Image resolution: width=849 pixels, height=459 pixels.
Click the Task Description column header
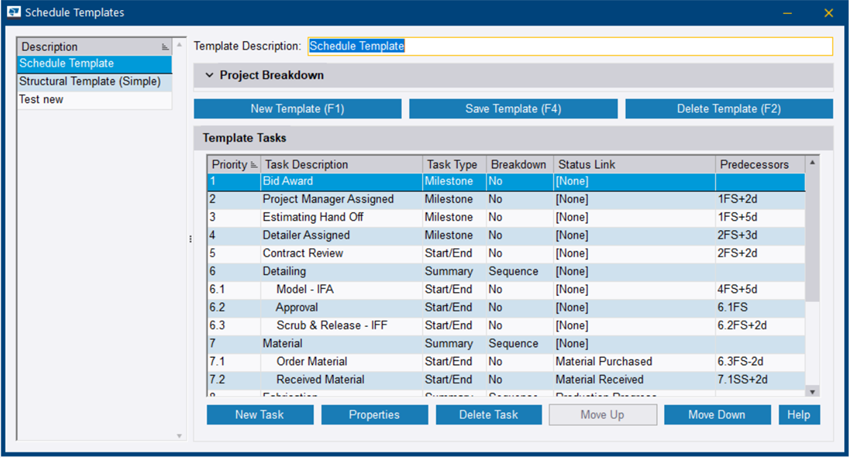(x=340, y=164)
